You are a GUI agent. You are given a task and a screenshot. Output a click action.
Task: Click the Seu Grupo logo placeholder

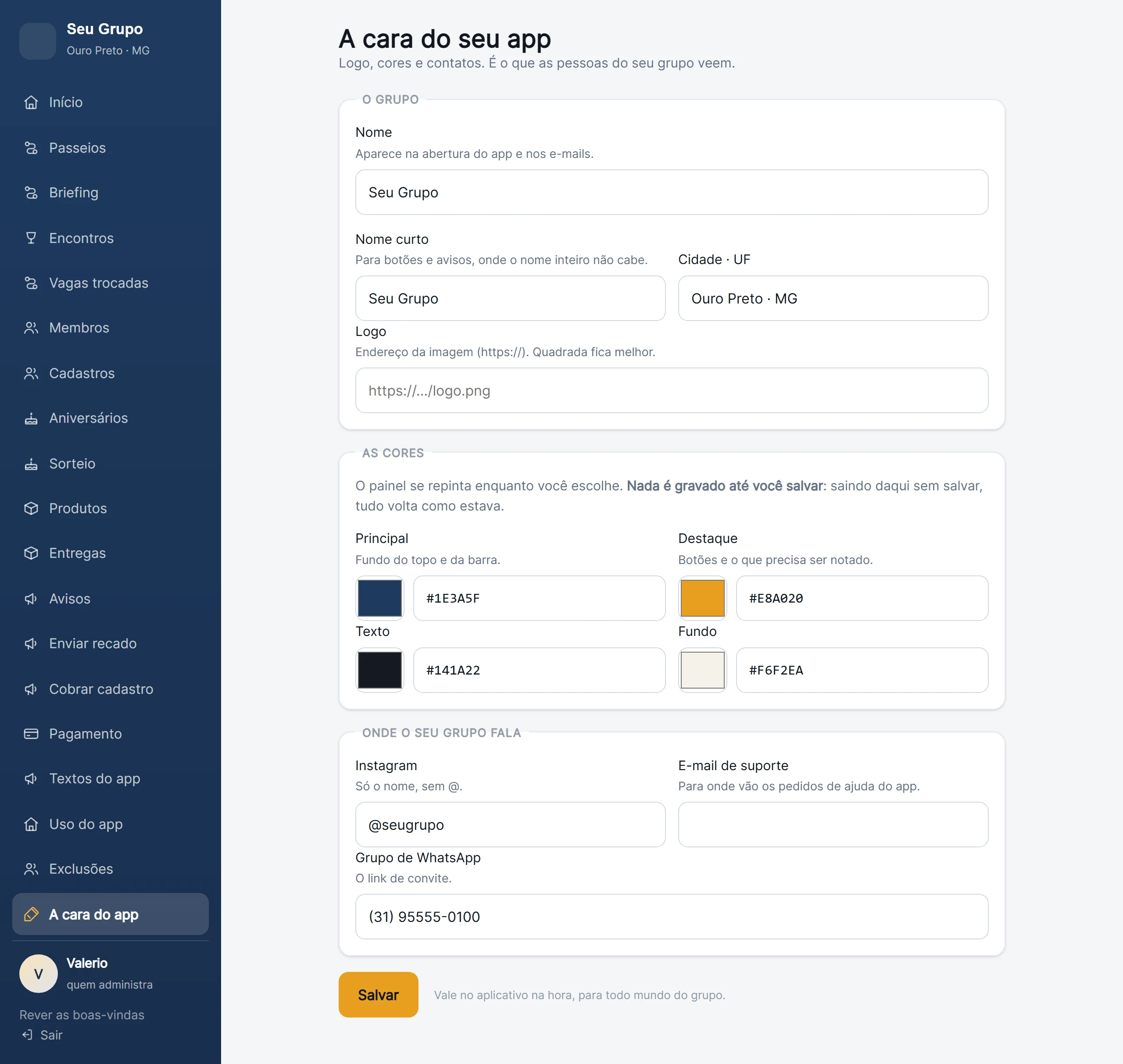[x=37, y=41]
